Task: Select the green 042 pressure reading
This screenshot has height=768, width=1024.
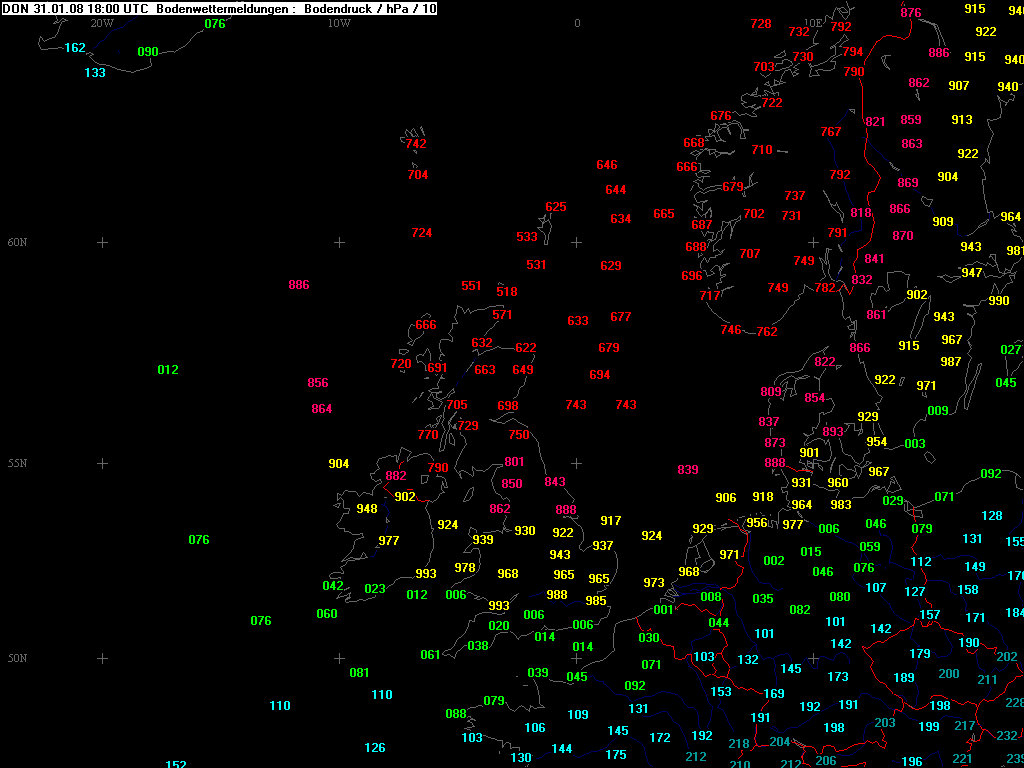Action: [333, 586]
